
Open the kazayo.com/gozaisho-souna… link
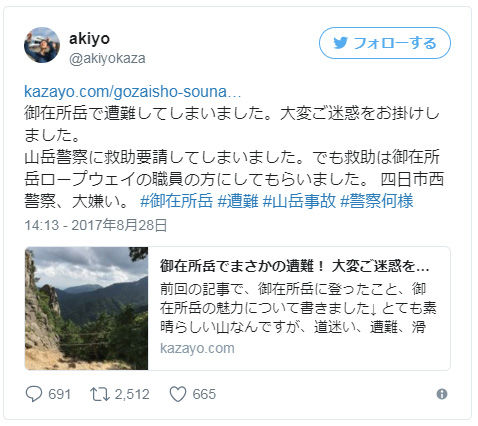[x=132, y=91]
